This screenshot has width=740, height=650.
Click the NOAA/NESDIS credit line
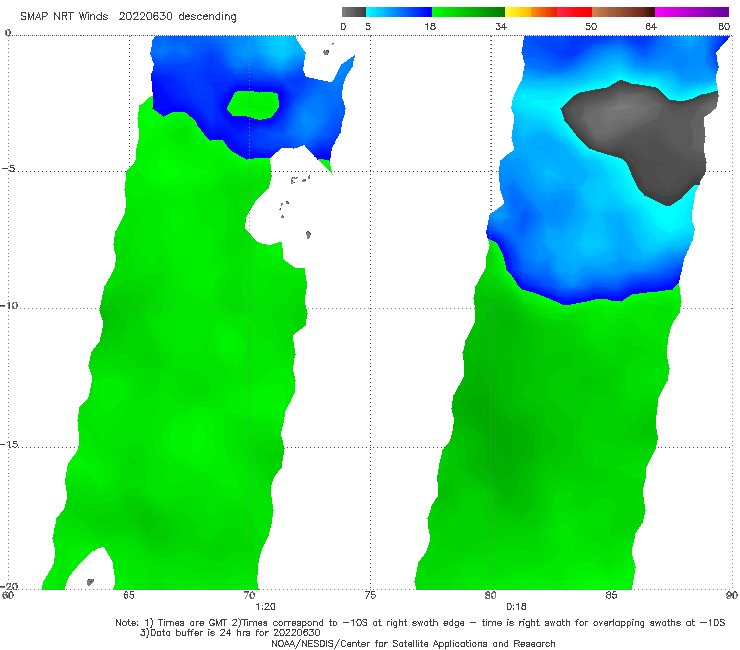click(x=413, y=644)
